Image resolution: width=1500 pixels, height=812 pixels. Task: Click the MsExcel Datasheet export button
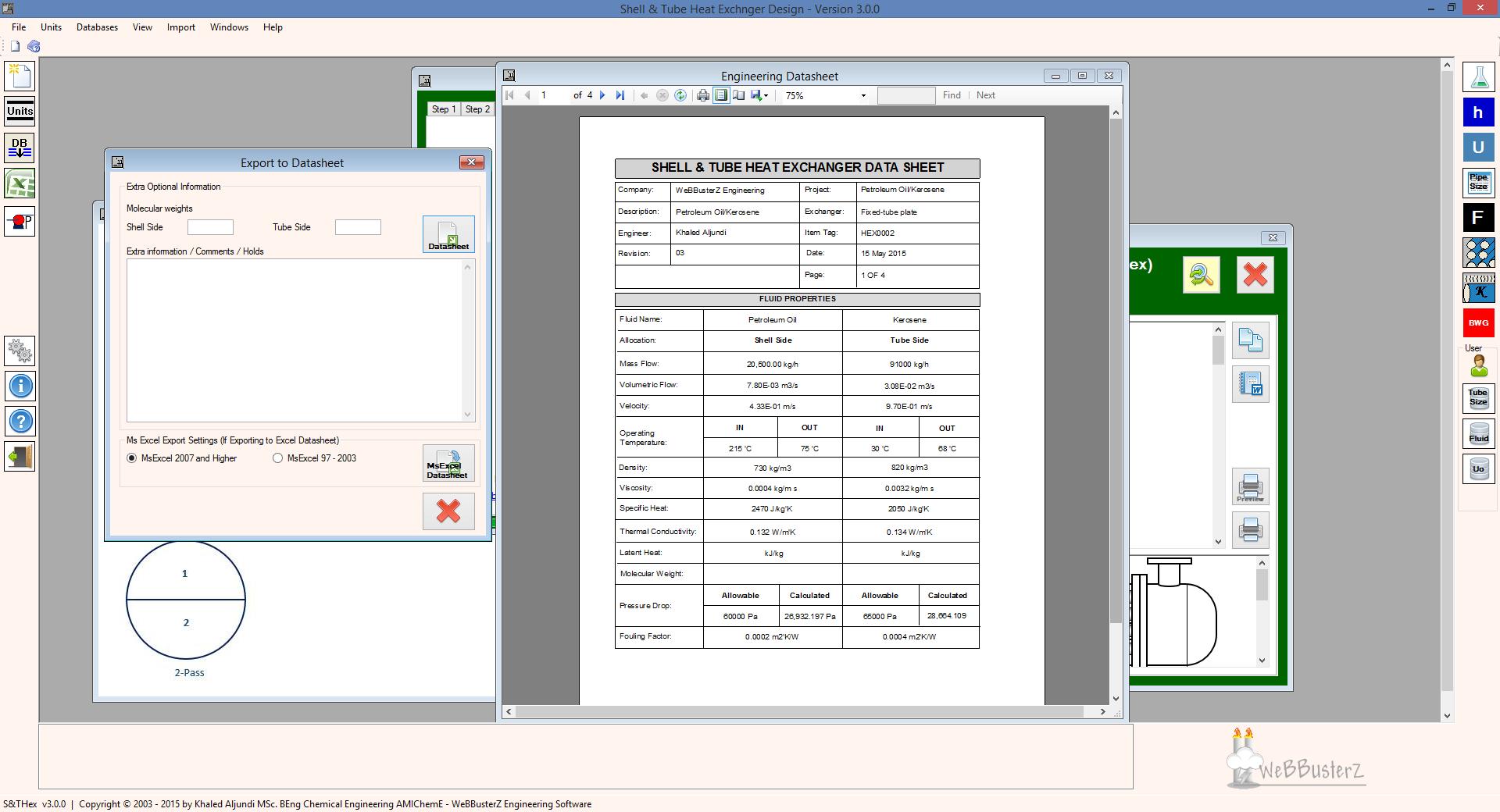pyautogui.click(x=448, y=464)
